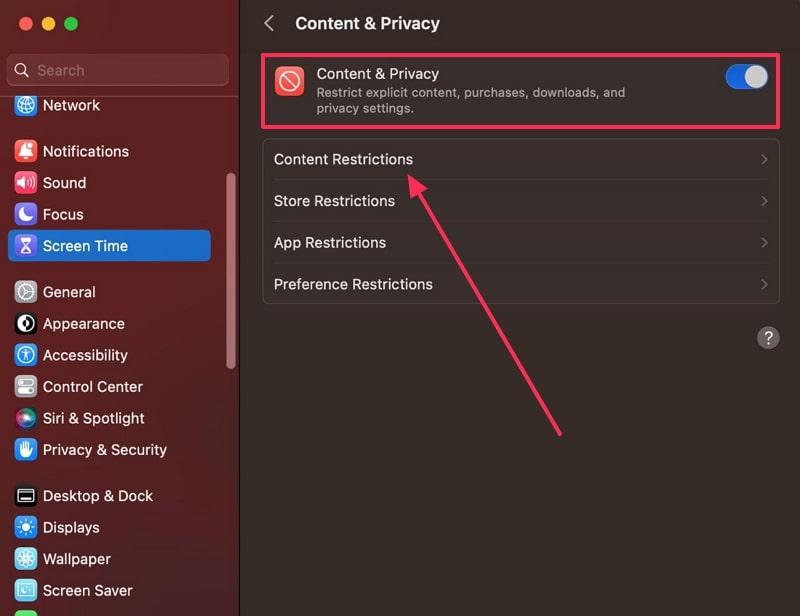Click the Notifications bell icon

pyautogui.click(x=26, y=151)
